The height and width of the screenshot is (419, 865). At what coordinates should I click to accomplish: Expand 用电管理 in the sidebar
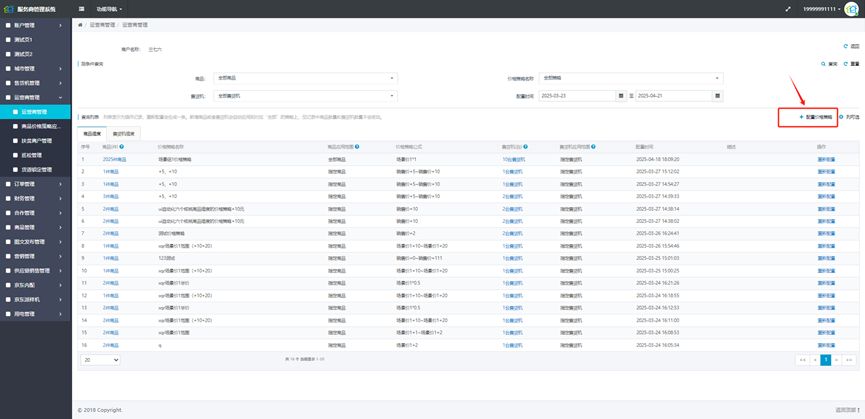click(x=36, y=314)
